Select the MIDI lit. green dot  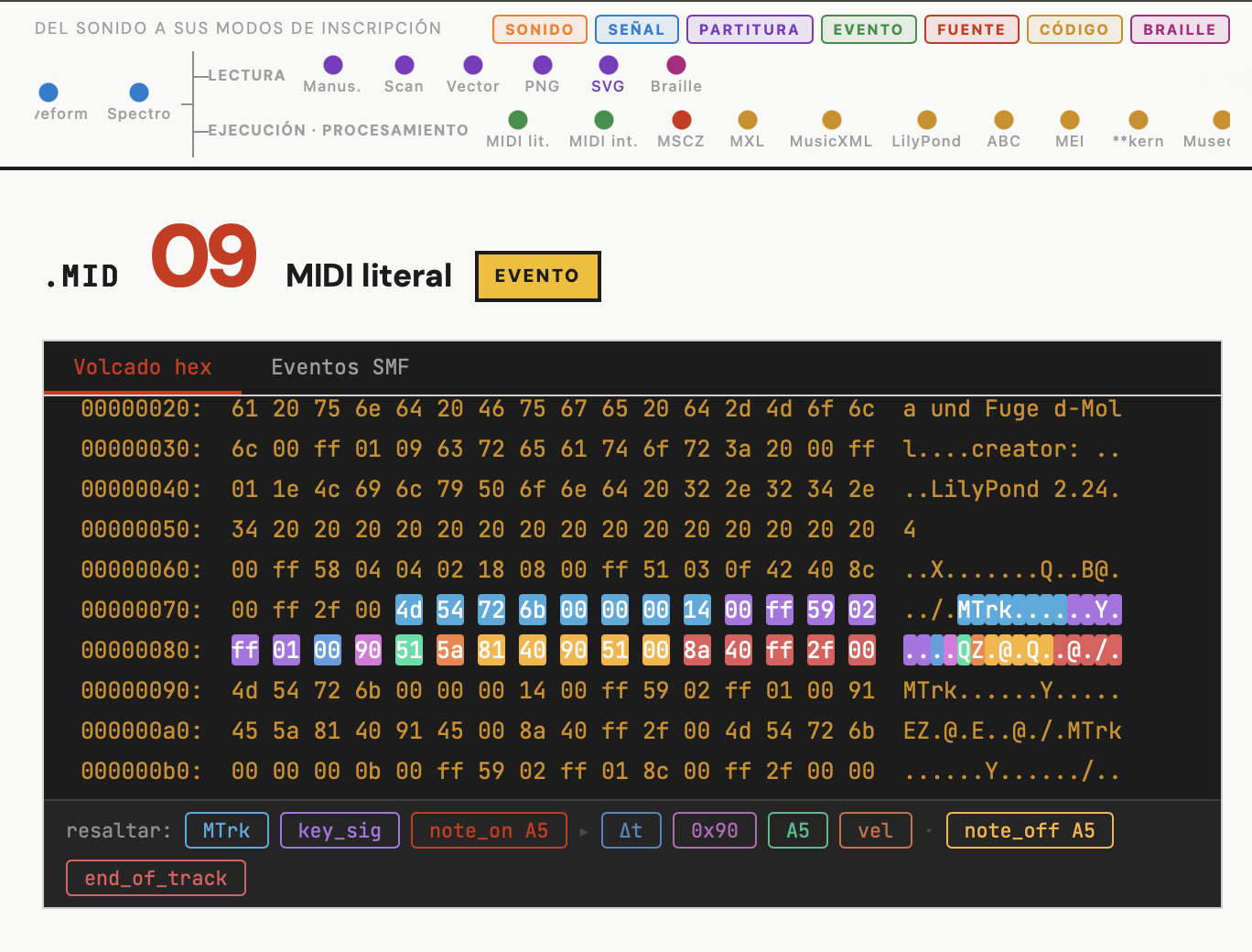[x=518, y=120]
